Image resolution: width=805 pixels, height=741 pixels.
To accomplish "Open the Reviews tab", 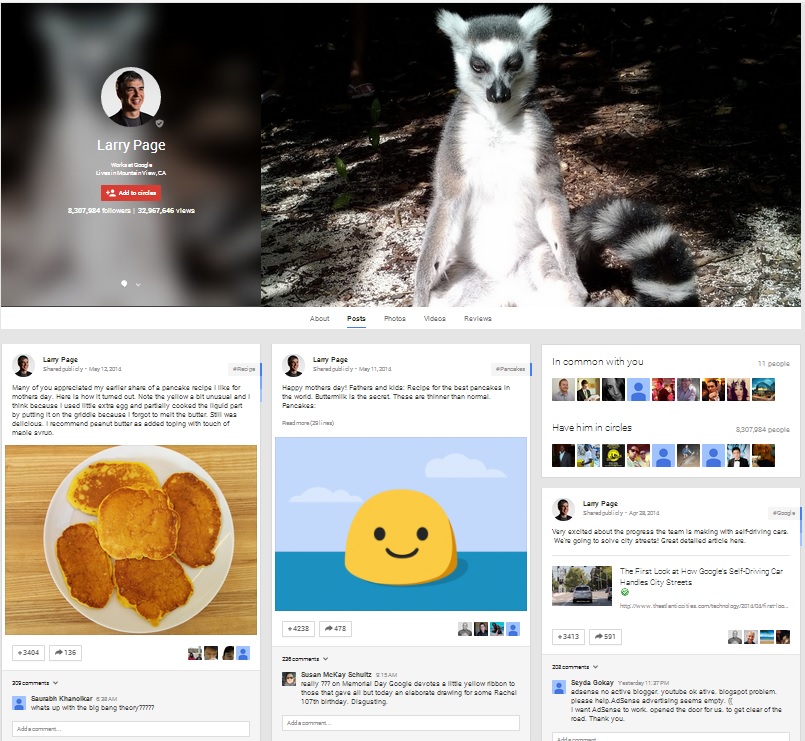I will click(x=477, y=318).
